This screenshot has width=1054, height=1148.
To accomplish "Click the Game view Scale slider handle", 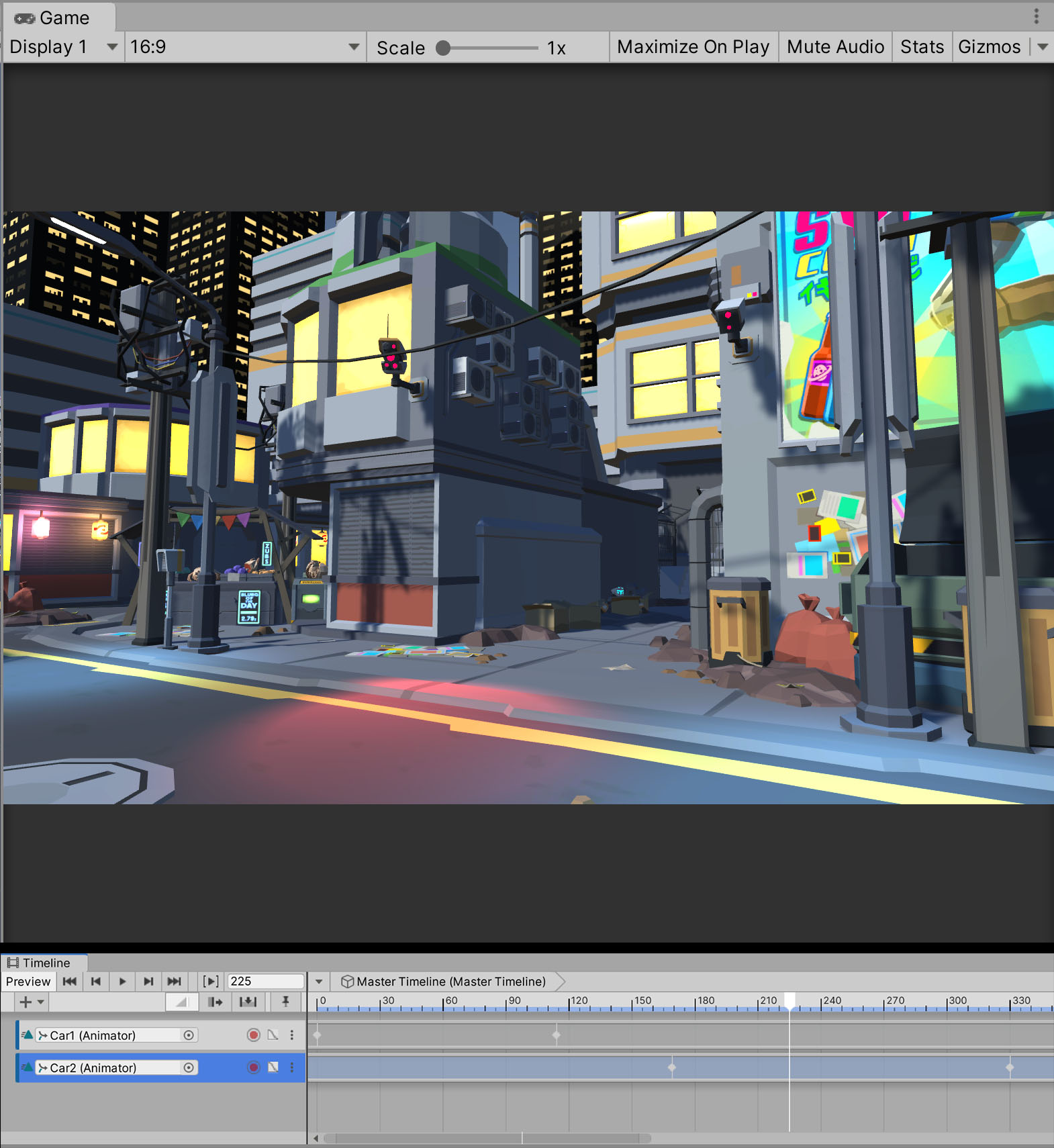I will [x=443, y=48].
